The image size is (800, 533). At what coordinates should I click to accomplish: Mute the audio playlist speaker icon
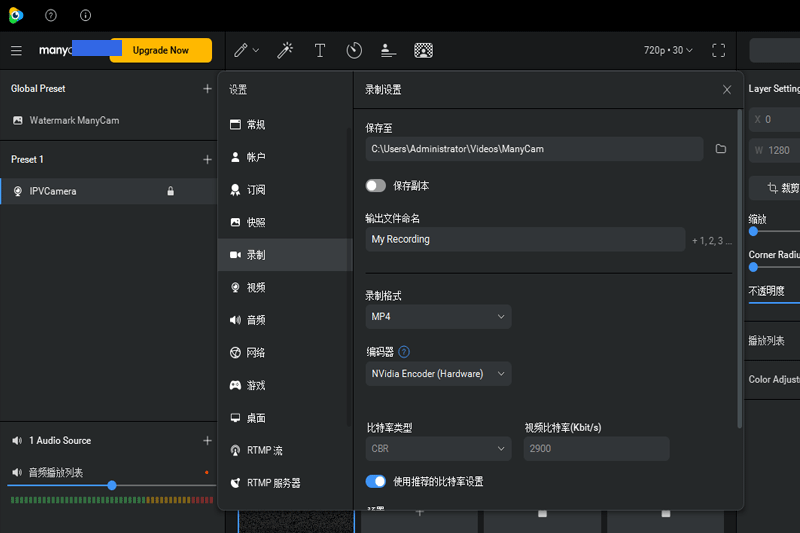click(17, 473)
